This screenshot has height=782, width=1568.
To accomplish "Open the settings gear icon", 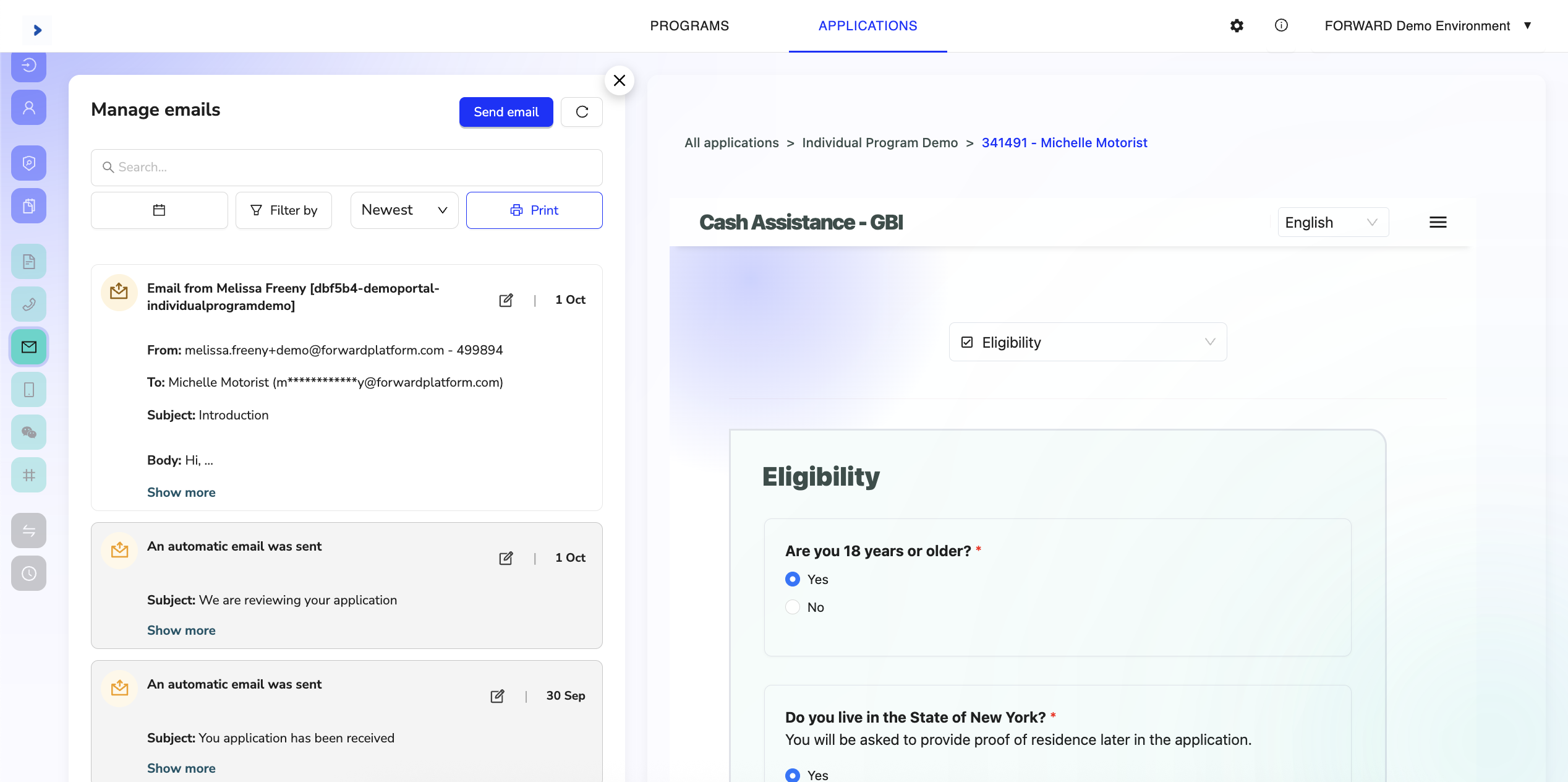I will (x=1237, y=25).
